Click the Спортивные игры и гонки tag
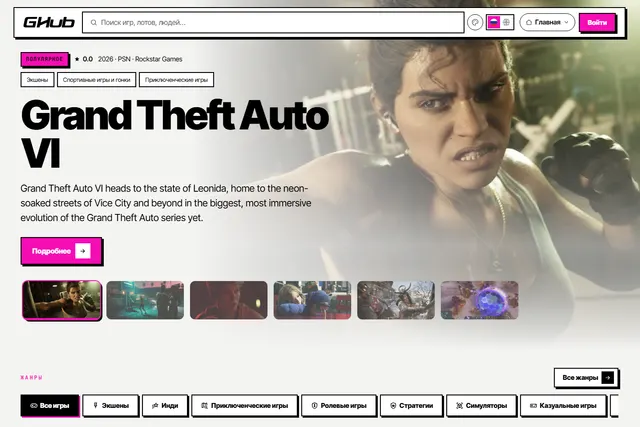 [97, 80]
